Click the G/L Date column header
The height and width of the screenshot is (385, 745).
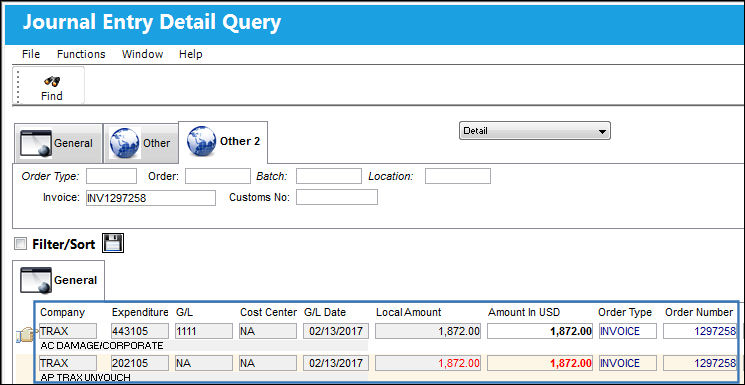325,312
